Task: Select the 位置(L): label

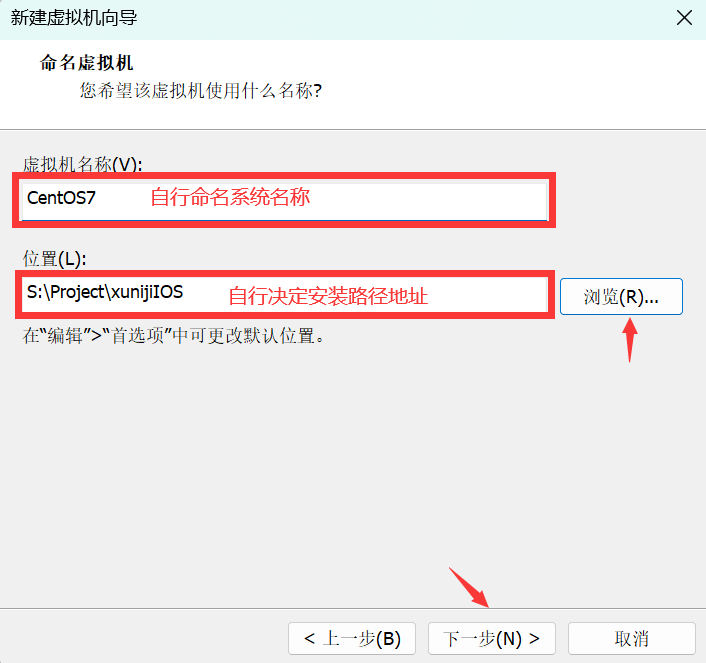Action: pyautogui.click(x=54, y=259)
